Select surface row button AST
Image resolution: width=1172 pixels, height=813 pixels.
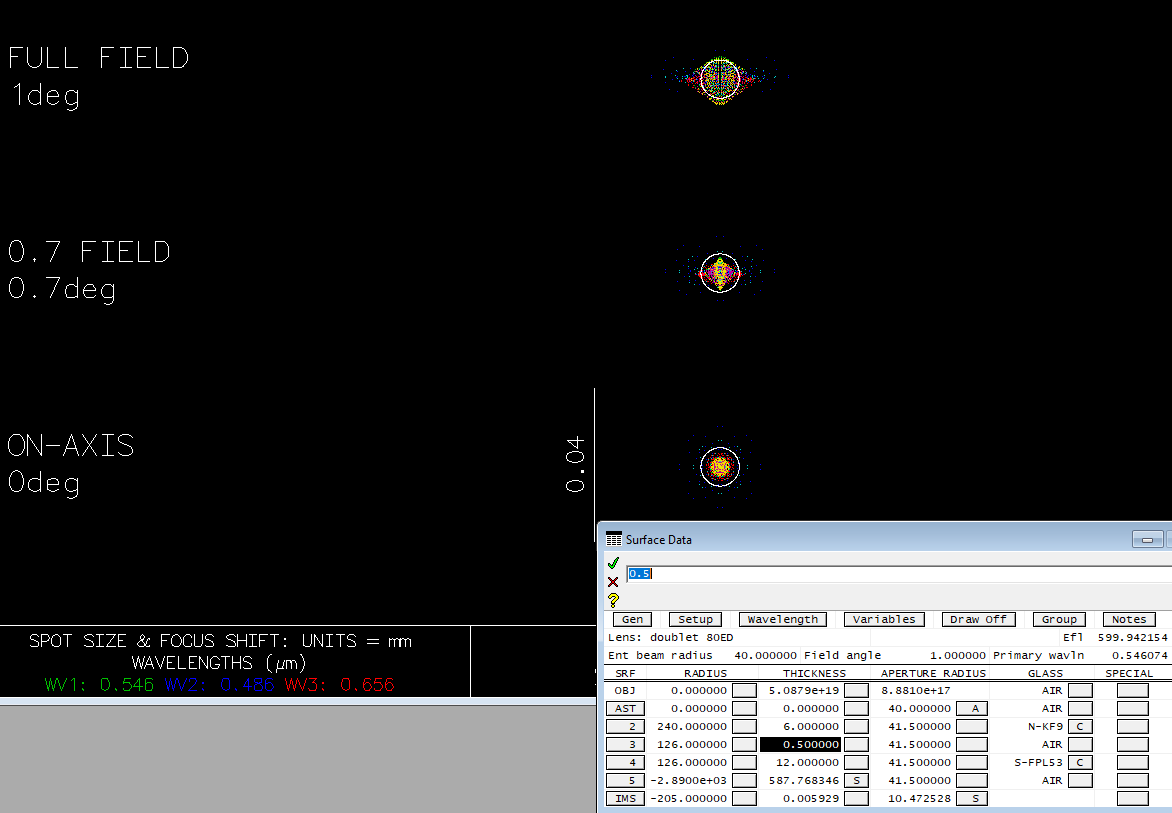[626, 708]
